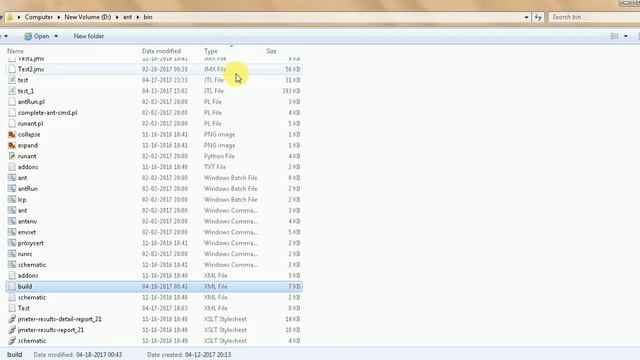Click the build XML file icon

click(12, 287)
